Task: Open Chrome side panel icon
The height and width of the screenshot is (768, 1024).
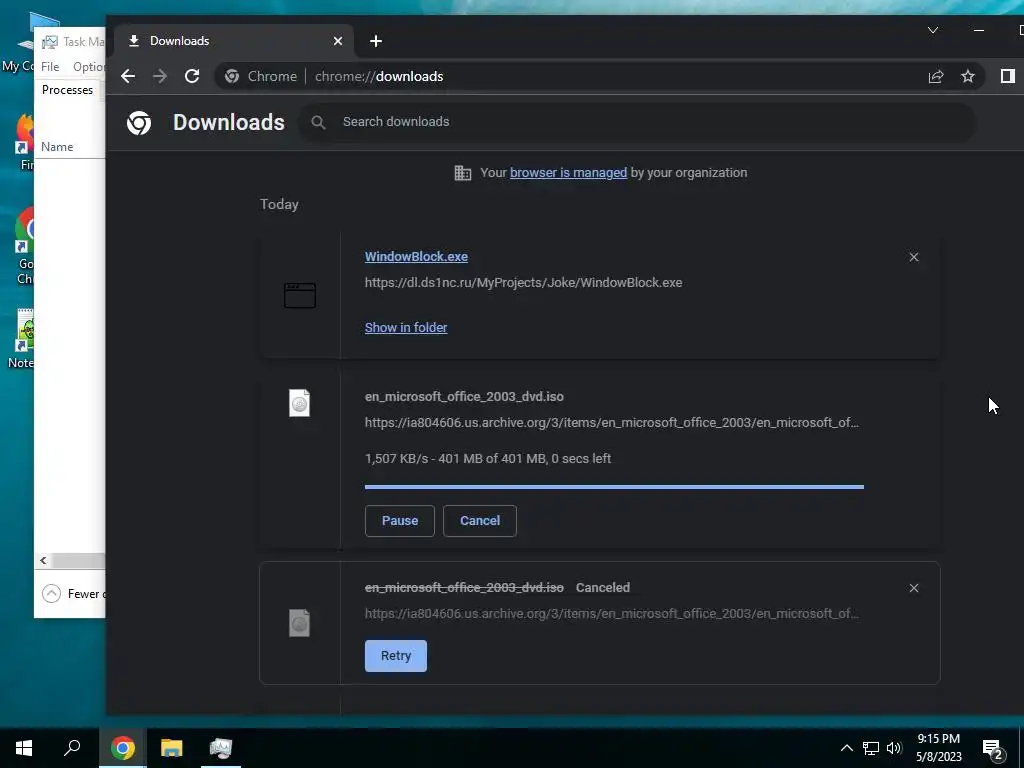Action: 1008,76
